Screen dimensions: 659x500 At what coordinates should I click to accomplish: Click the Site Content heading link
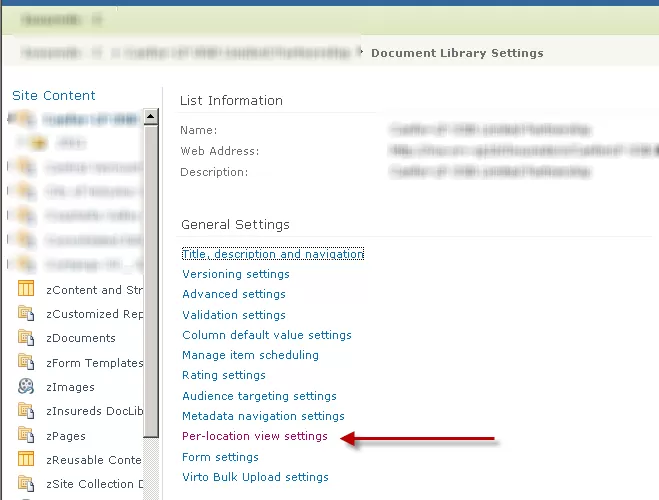pos(54,95)
